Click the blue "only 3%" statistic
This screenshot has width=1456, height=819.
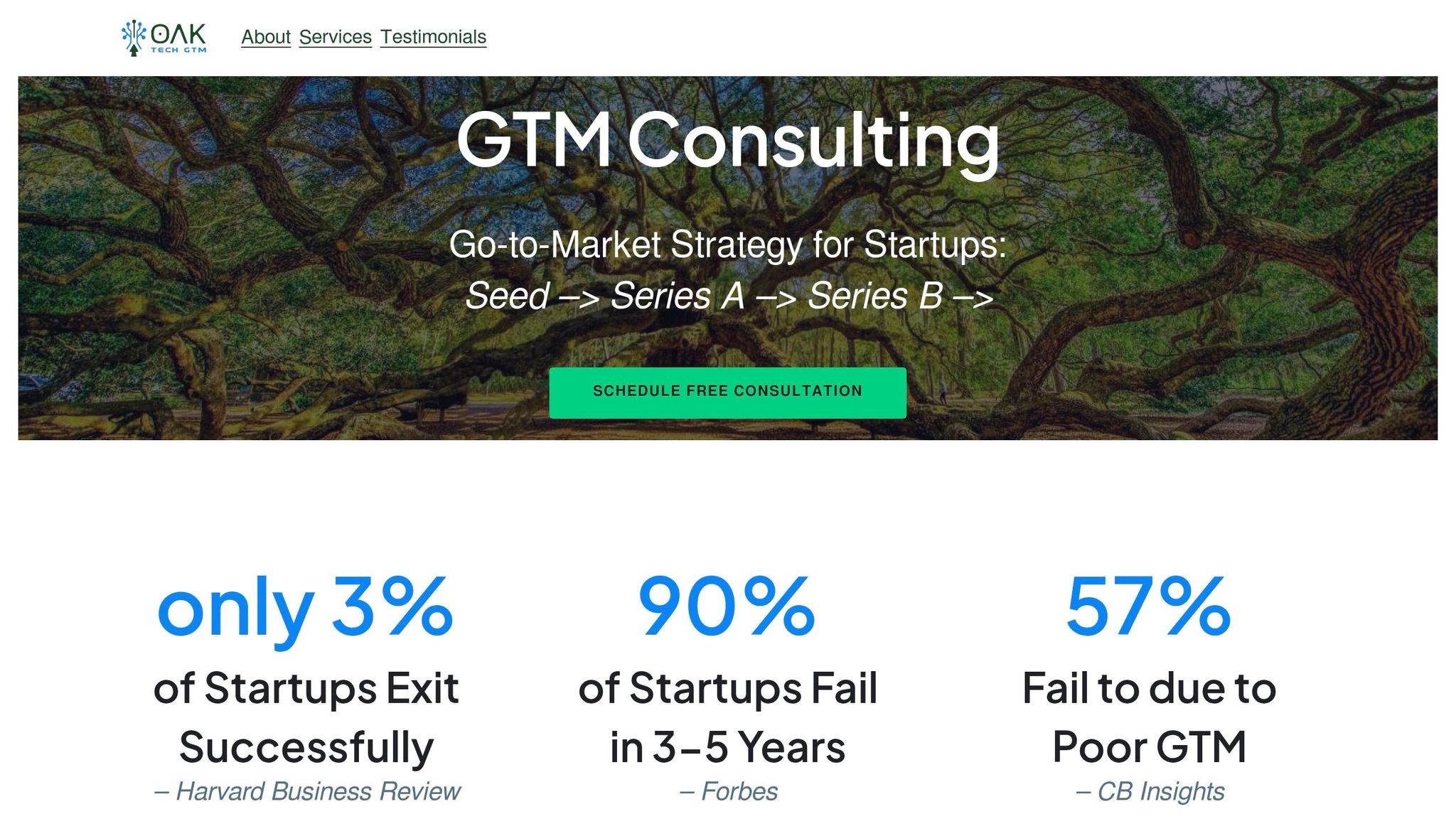(306, 608)
